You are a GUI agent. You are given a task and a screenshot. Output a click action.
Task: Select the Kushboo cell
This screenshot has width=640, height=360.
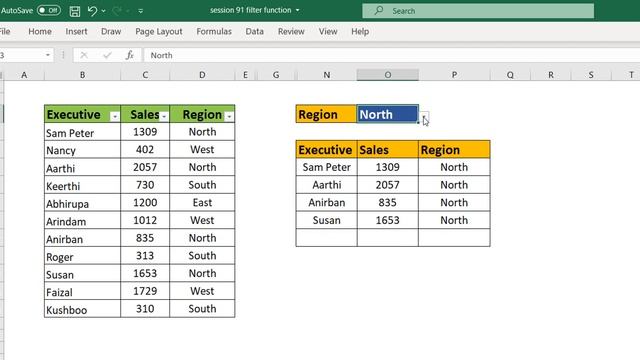click(x=82, y=309)
